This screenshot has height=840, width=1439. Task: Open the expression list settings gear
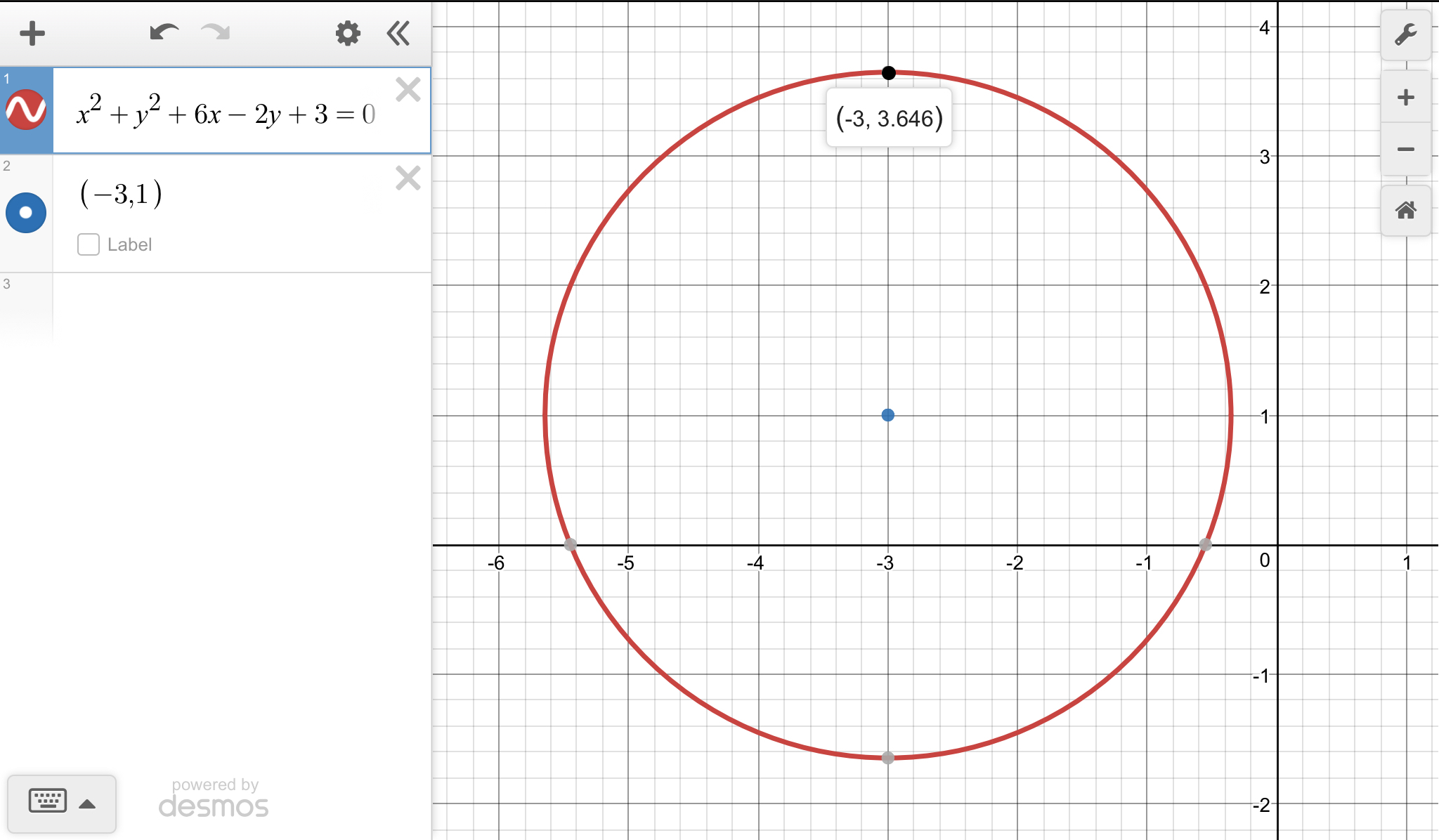pos(347,33)
